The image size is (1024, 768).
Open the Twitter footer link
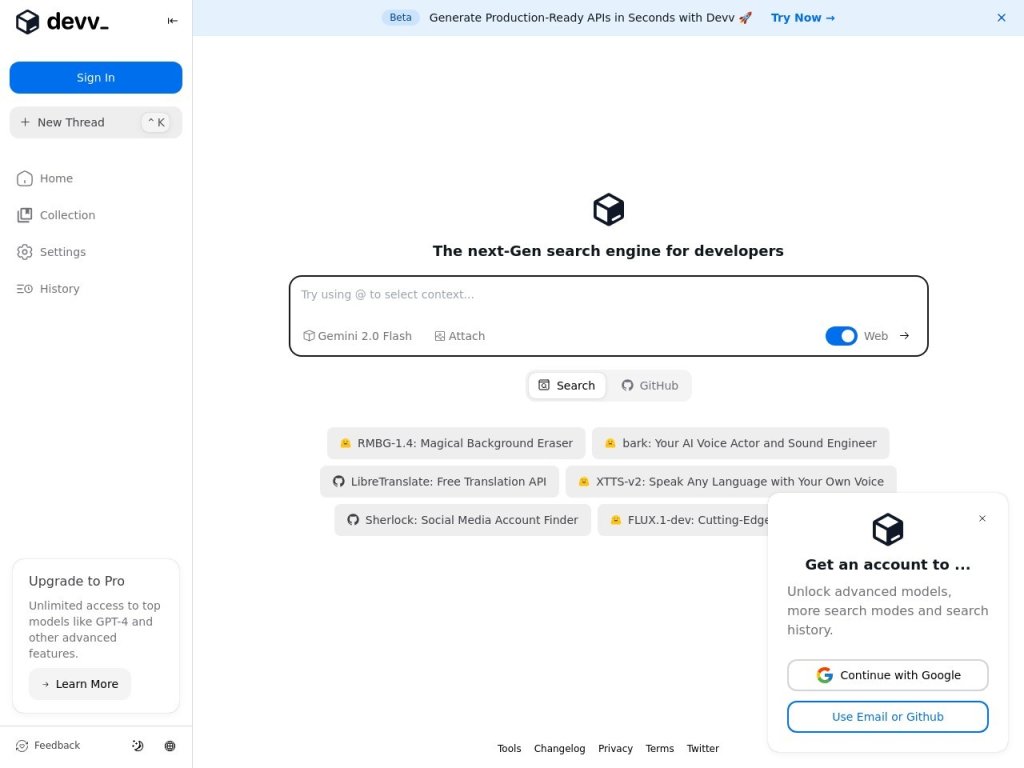click(x=703, y=748)
